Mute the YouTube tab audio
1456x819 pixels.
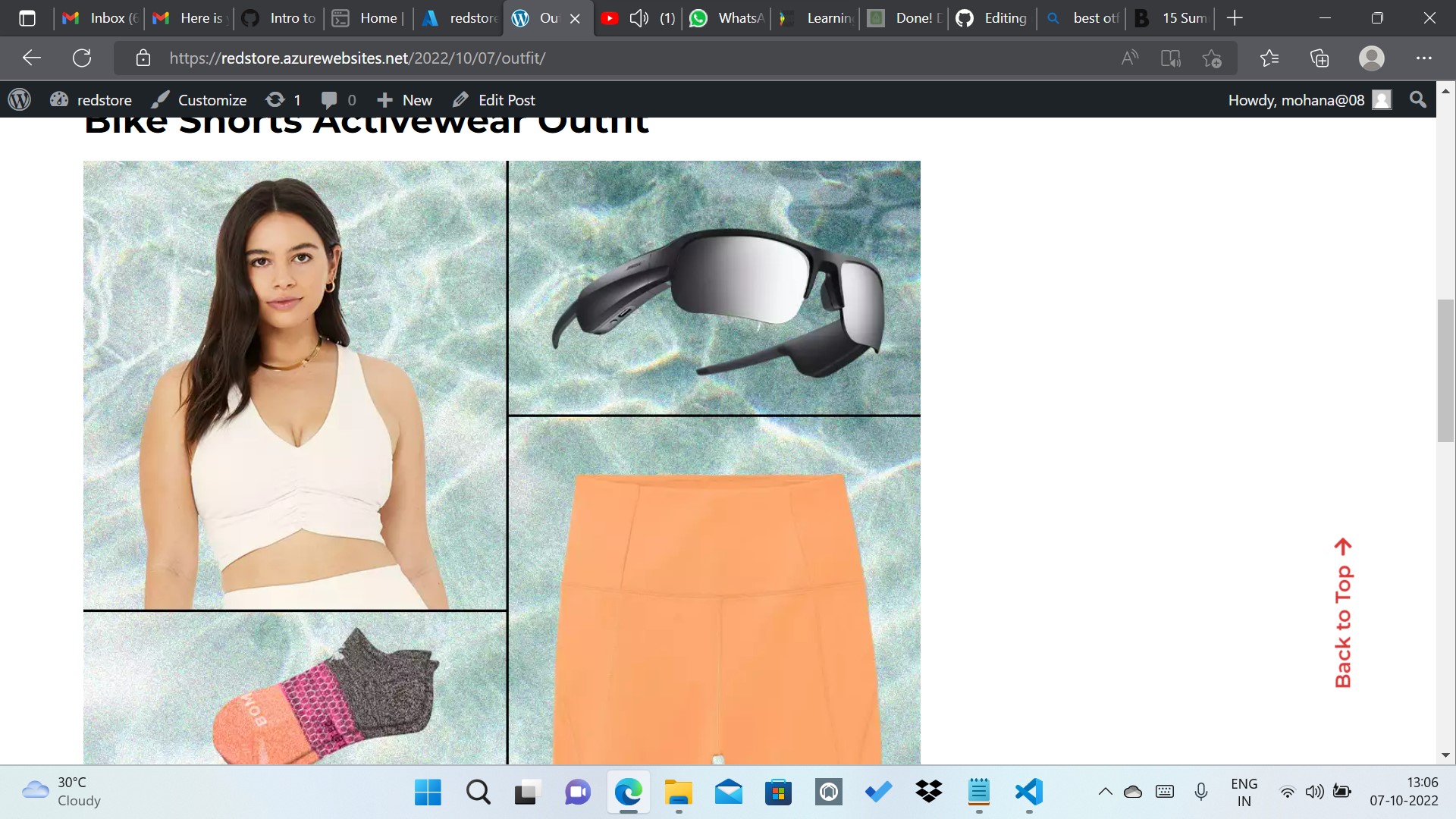pyautogui.click(x=639, y=18)
